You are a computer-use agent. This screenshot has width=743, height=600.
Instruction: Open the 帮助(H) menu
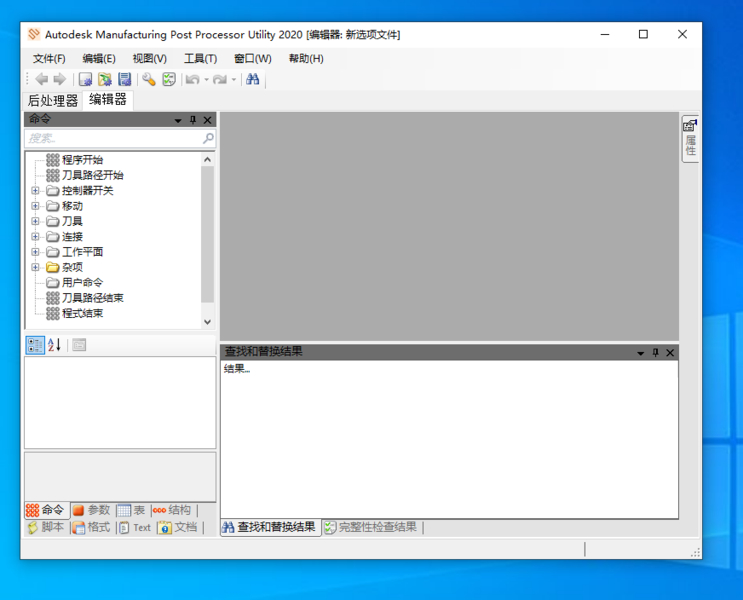306,59
